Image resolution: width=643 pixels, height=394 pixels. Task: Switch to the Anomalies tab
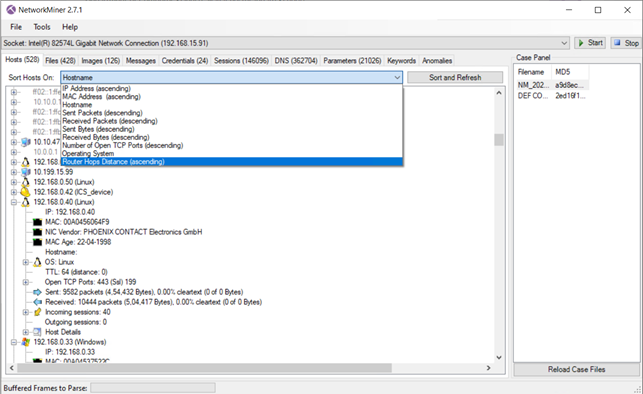pyautogui.click(x=437, y=61)
